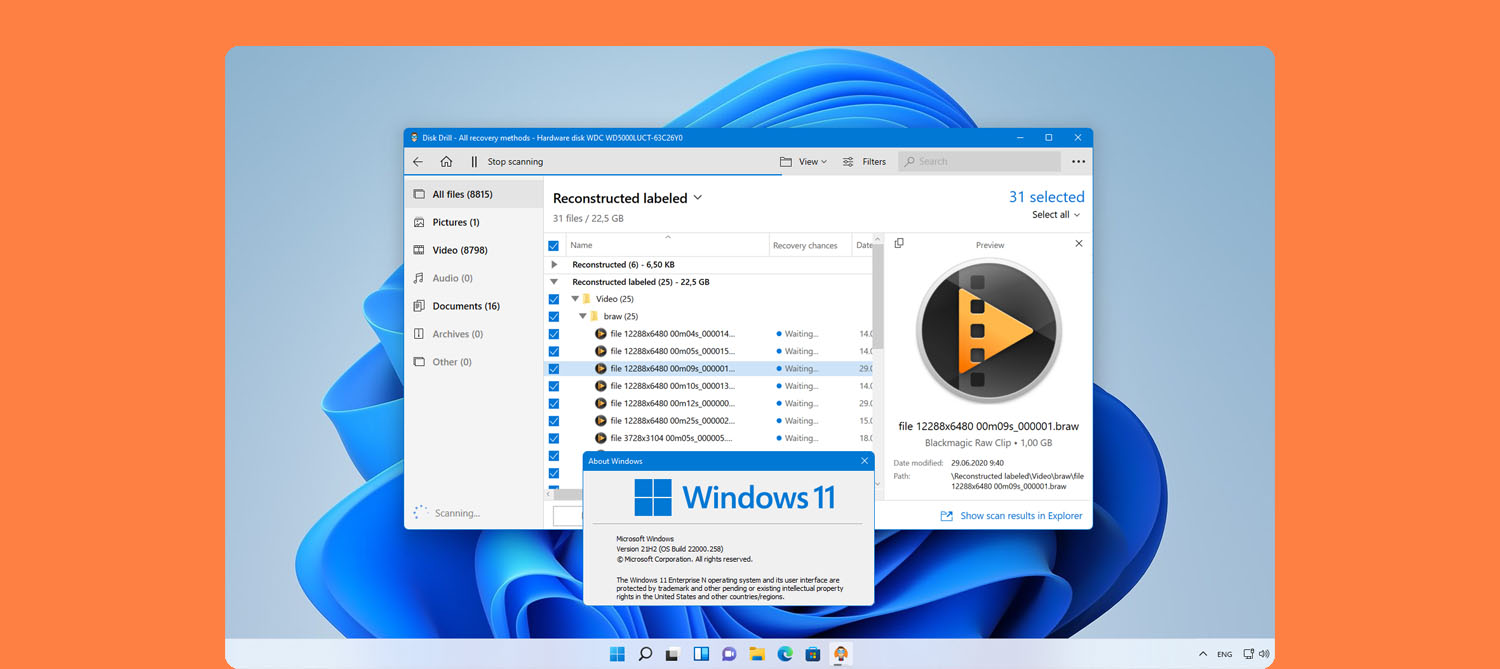Uncheck the Video (25) folder checkbox
1500x669 pixels.
coord(553,299)
